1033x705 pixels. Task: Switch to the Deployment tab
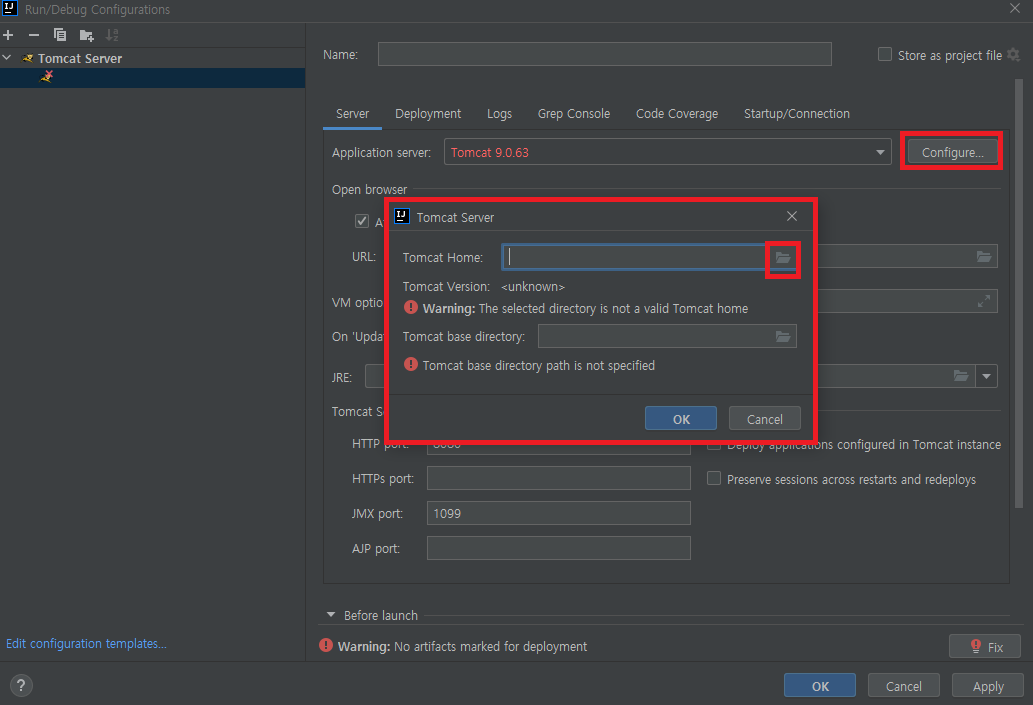[428, 113]
